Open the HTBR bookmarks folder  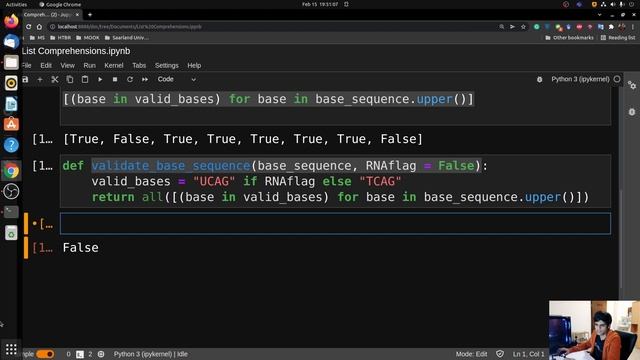coord(60,38)
